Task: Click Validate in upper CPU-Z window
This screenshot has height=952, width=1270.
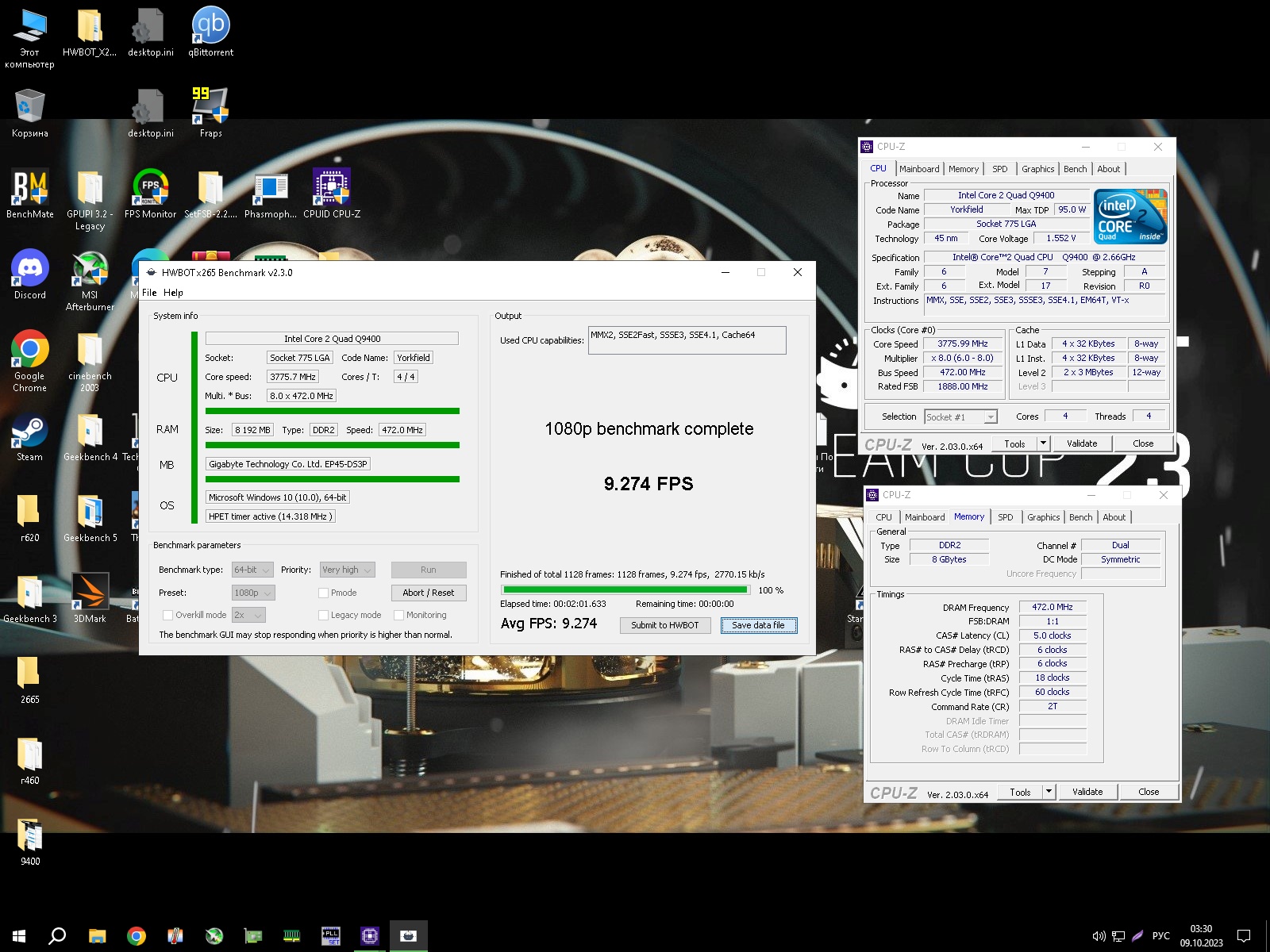Action: [x=1082, y=443]
